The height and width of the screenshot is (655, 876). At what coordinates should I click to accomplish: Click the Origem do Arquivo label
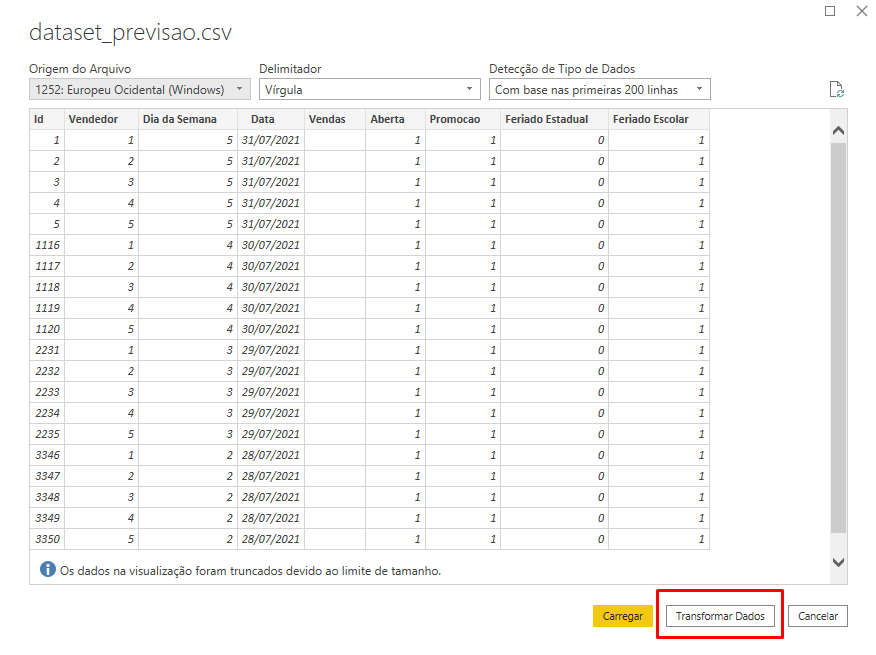pyautogui.click(x=80, y=69)
